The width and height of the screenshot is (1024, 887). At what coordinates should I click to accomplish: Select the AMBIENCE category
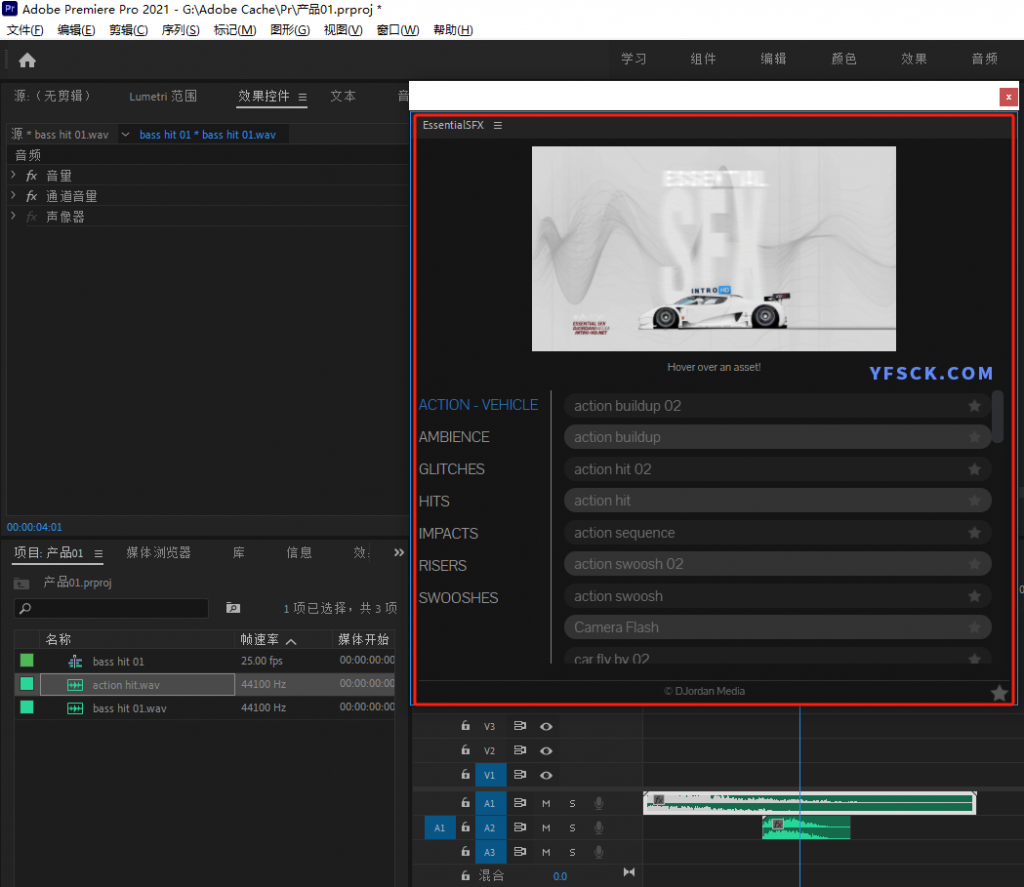[454, 437]
